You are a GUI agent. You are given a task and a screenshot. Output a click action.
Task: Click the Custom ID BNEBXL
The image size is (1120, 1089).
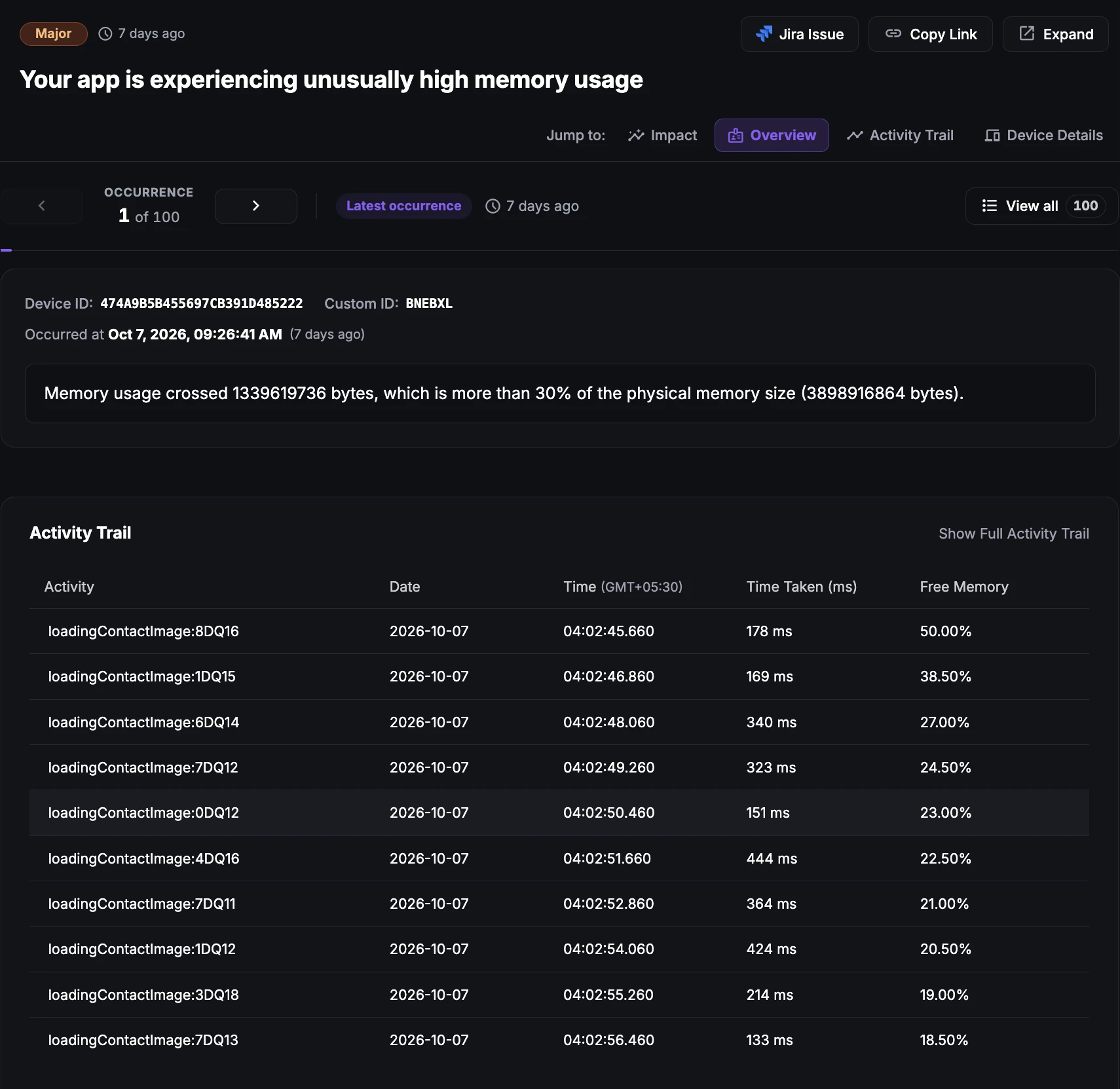(x=429, y=303)
